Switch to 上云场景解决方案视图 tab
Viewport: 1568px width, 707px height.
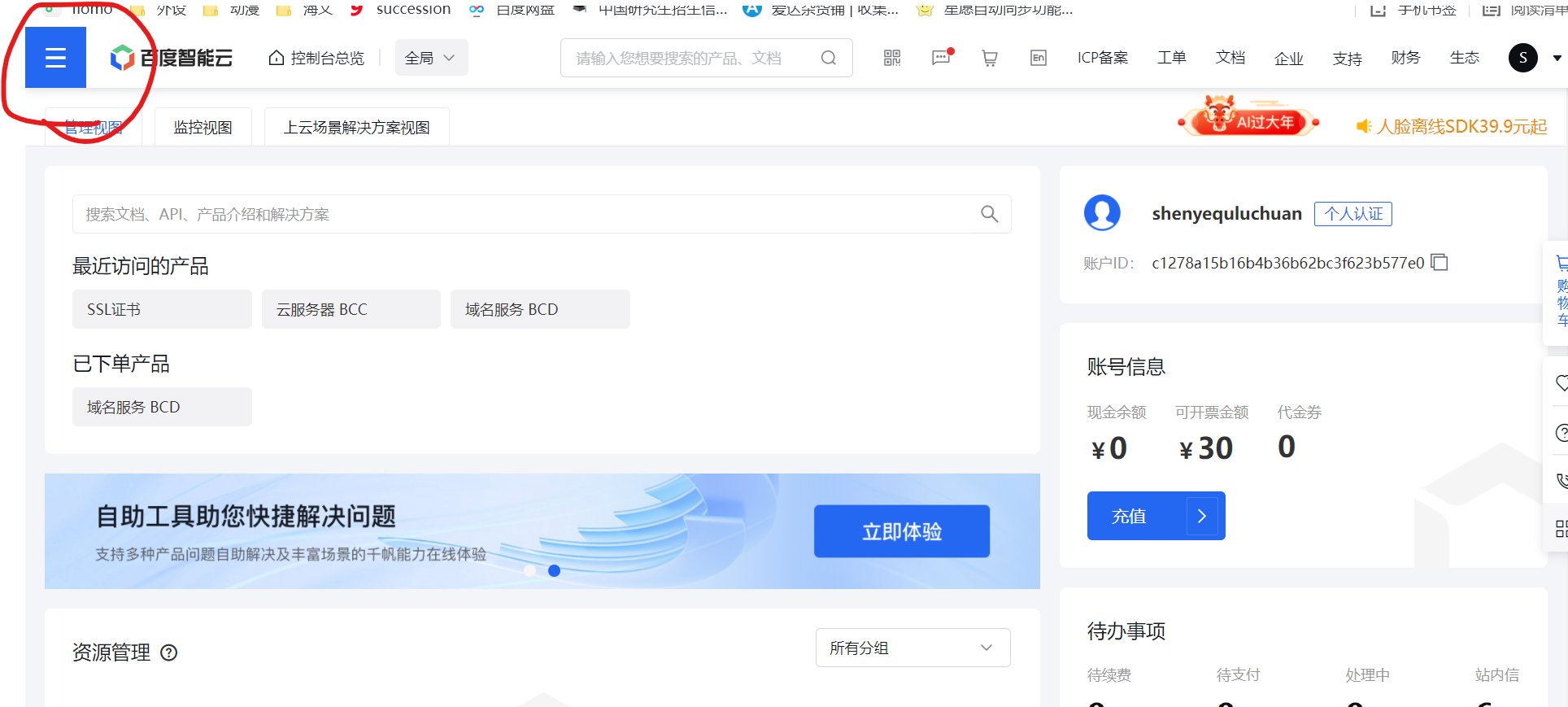357,127
